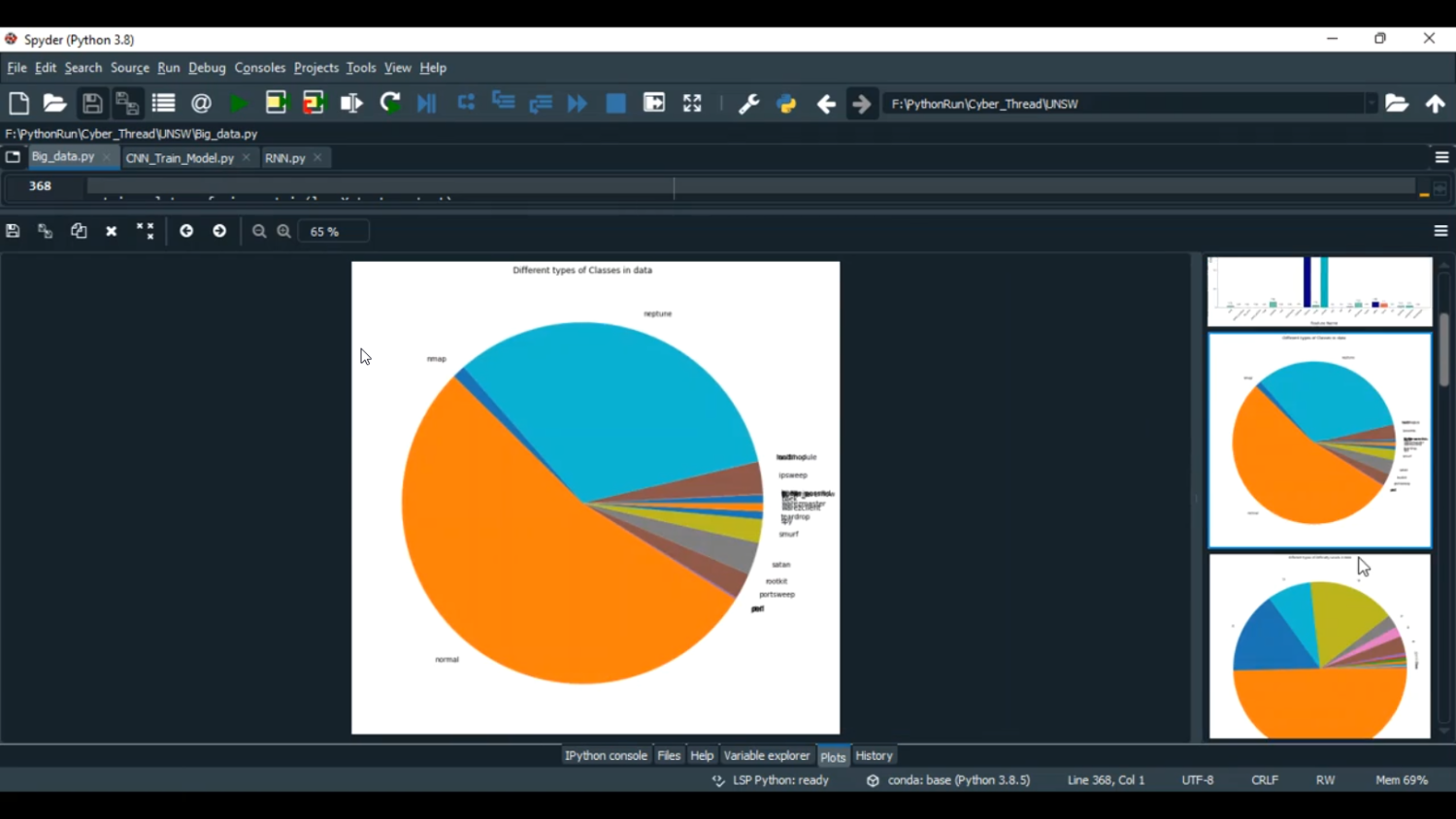The width and height of the screenshot is (1456, 819).
Task: Run the file with the green play icon
Action: coord(238,104)
